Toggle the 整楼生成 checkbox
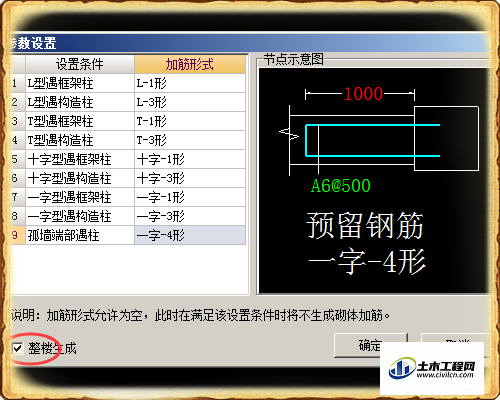The width and height of the screenshot is (500, 400). (17, 349)
